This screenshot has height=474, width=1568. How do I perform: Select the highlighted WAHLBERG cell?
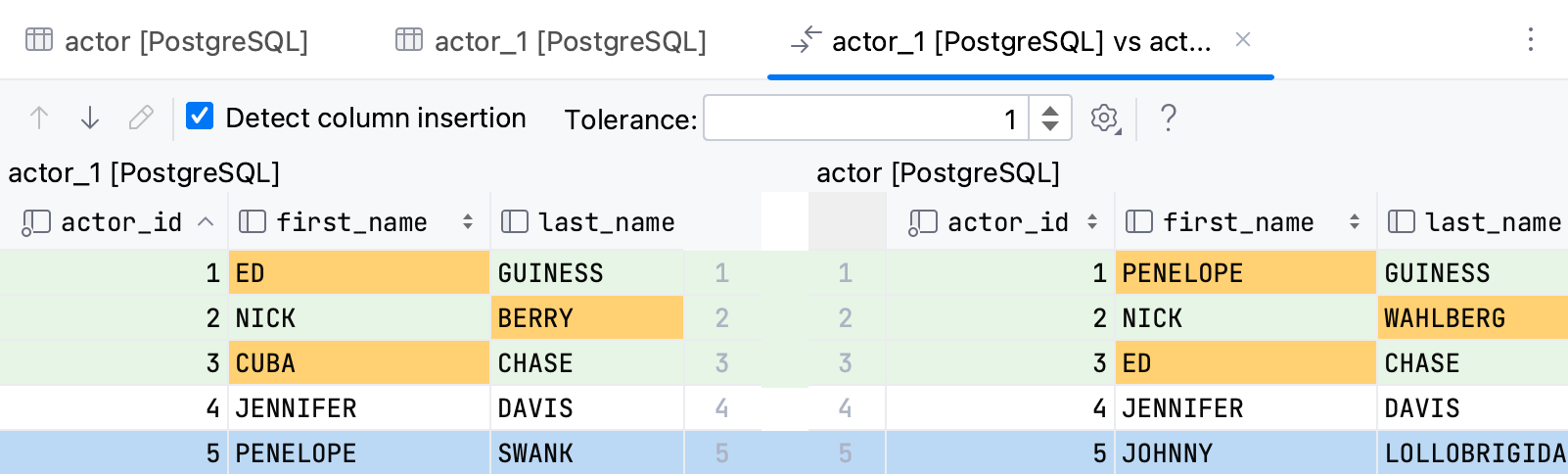click(1471, 318)
